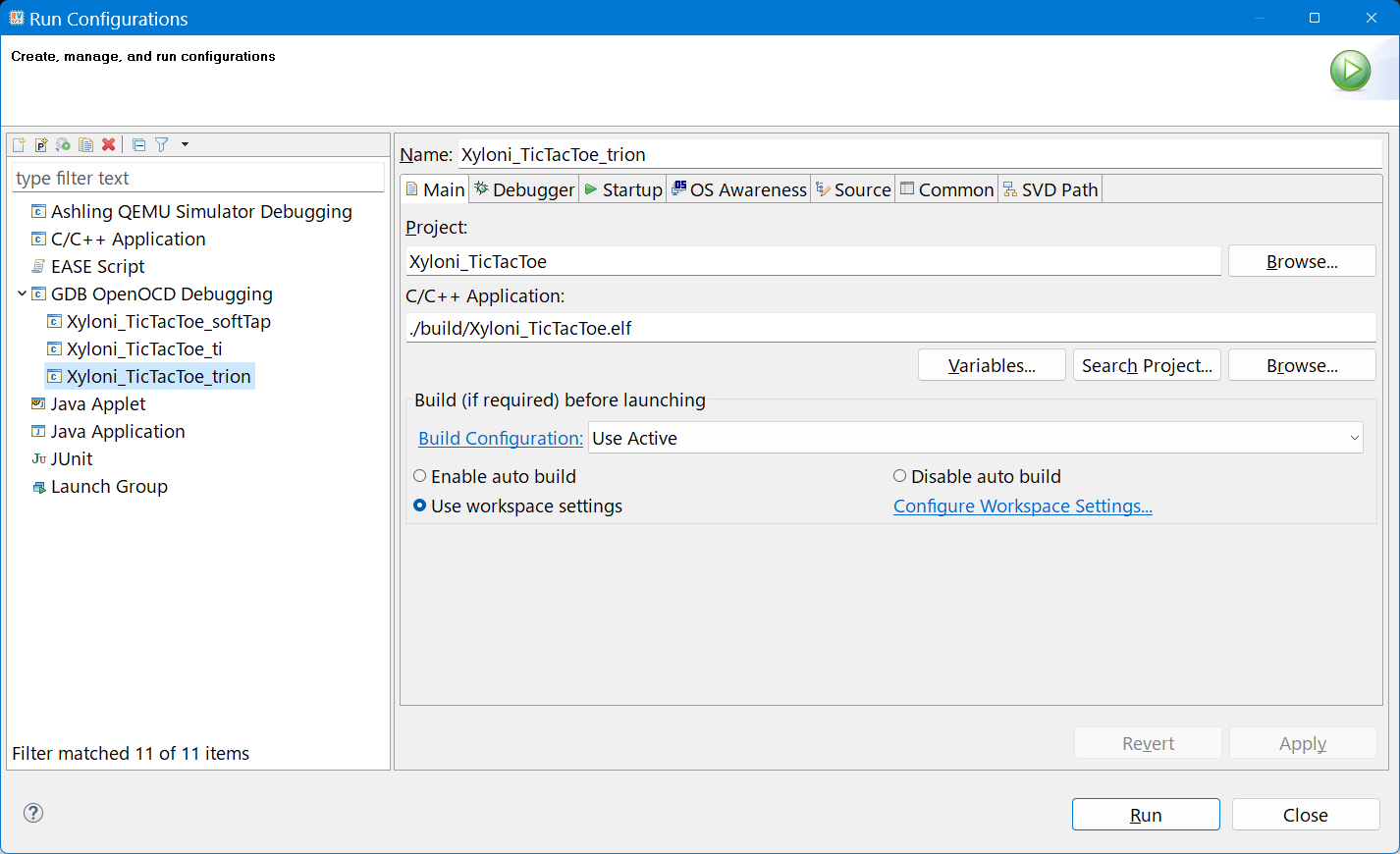
Task: Select Xyloni_TicTacToe_softTap configuration
Action: pyautogui.click(x=168, y=321)
